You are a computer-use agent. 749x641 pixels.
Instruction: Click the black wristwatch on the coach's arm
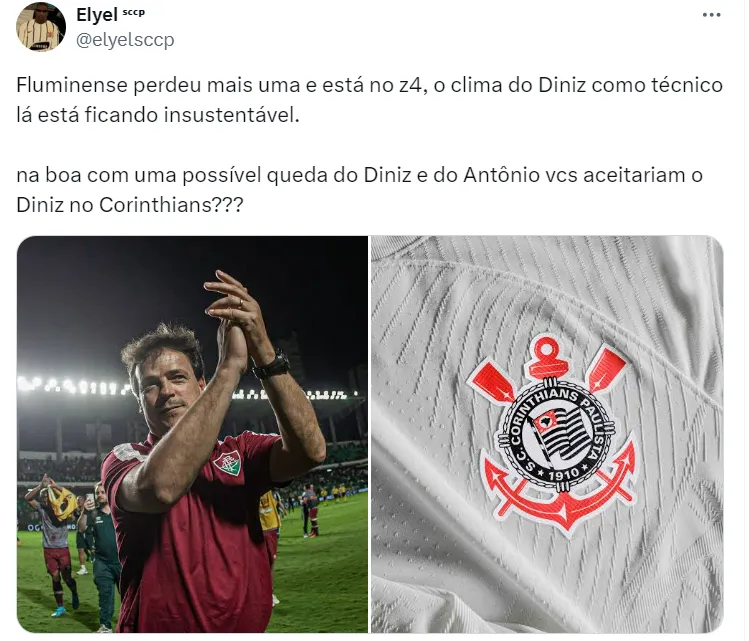(x=272, y=365)
